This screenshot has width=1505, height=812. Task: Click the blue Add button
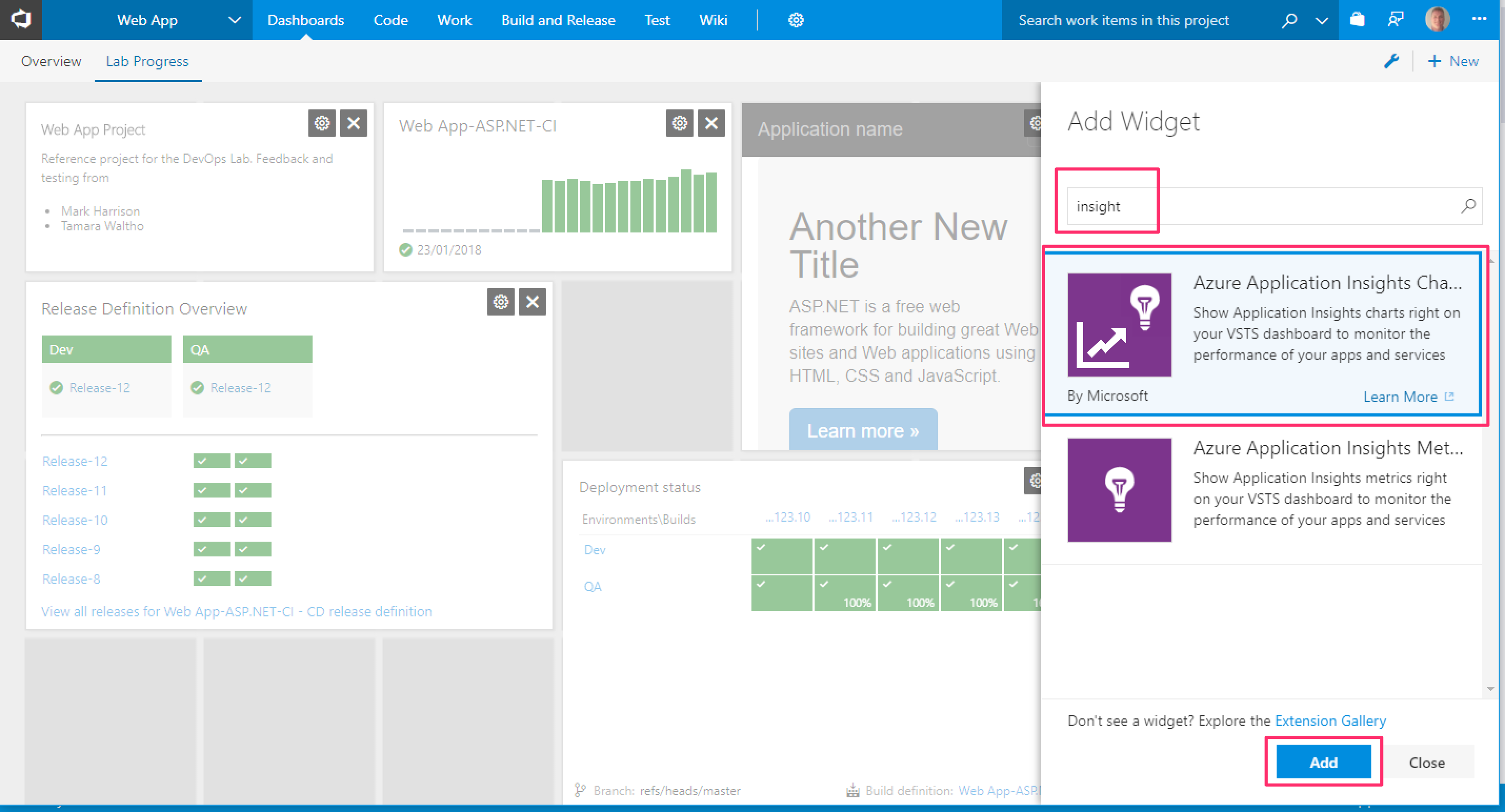click(x=1323, y=762)
